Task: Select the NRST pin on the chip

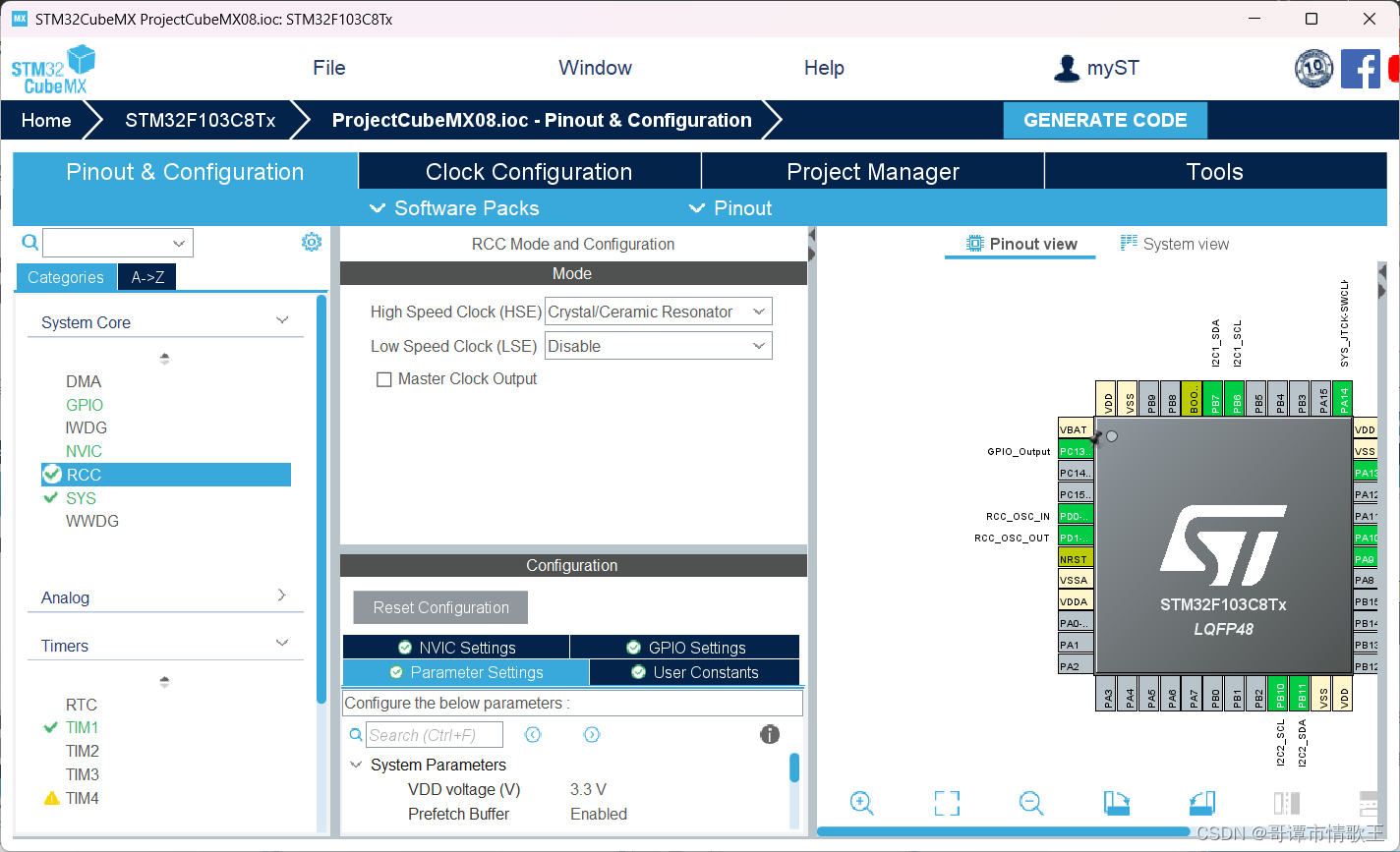Action: [x=1076, y=559]
